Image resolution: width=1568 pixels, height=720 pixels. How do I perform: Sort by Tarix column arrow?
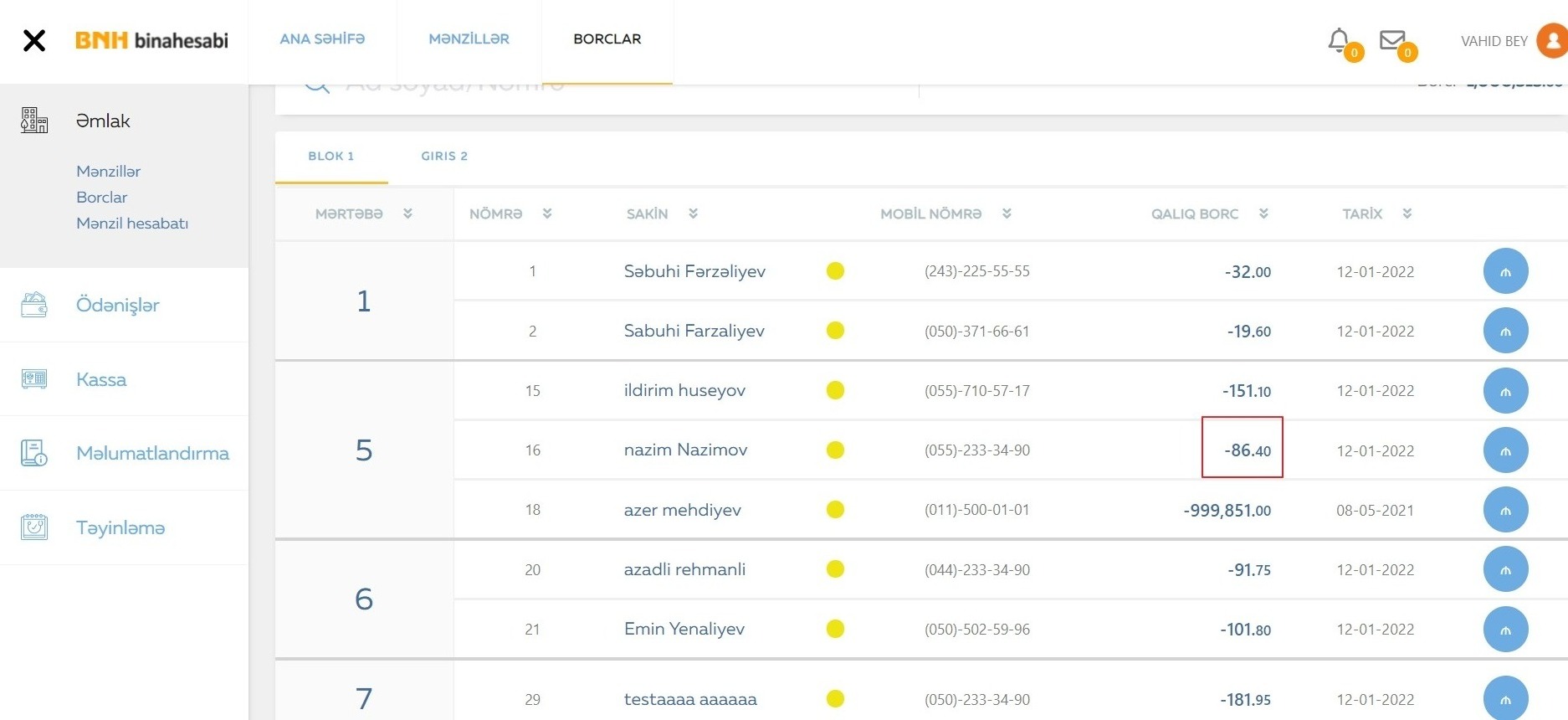(x=1407, y=213)
